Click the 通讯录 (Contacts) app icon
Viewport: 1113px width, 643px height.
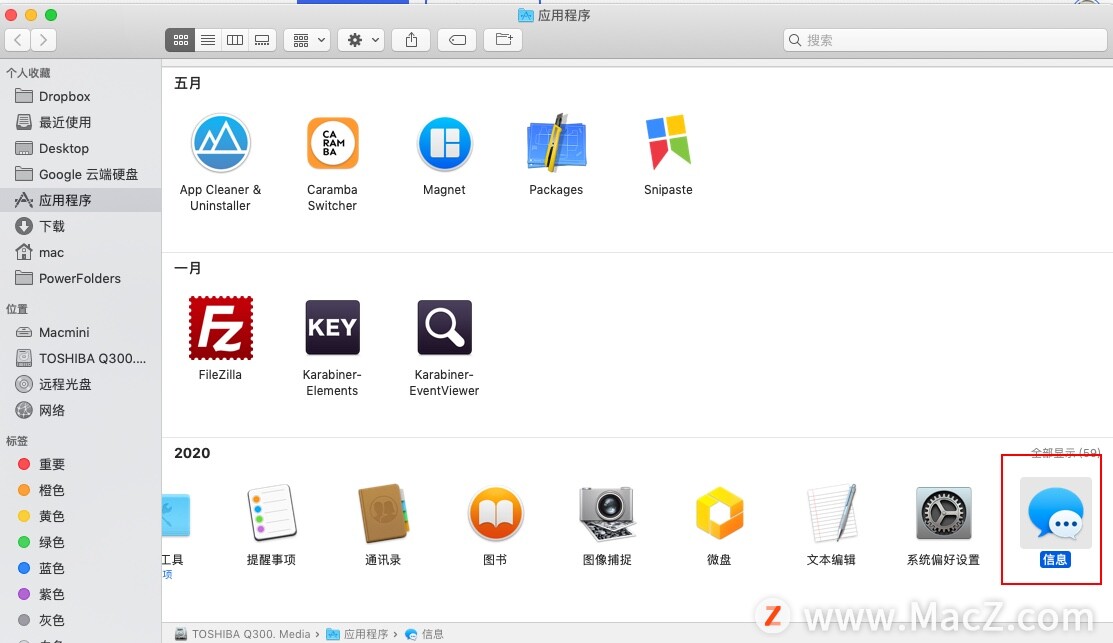click(383, 513)
